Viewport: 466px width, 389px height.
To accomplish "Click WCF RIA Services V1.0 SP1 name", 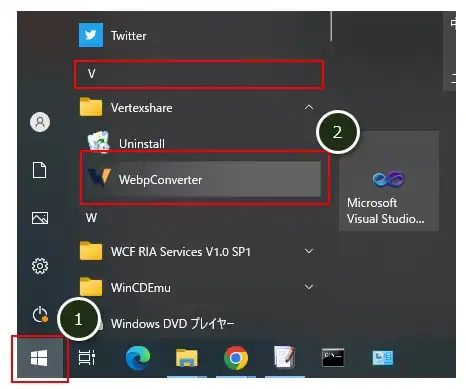I will [181, 252].
